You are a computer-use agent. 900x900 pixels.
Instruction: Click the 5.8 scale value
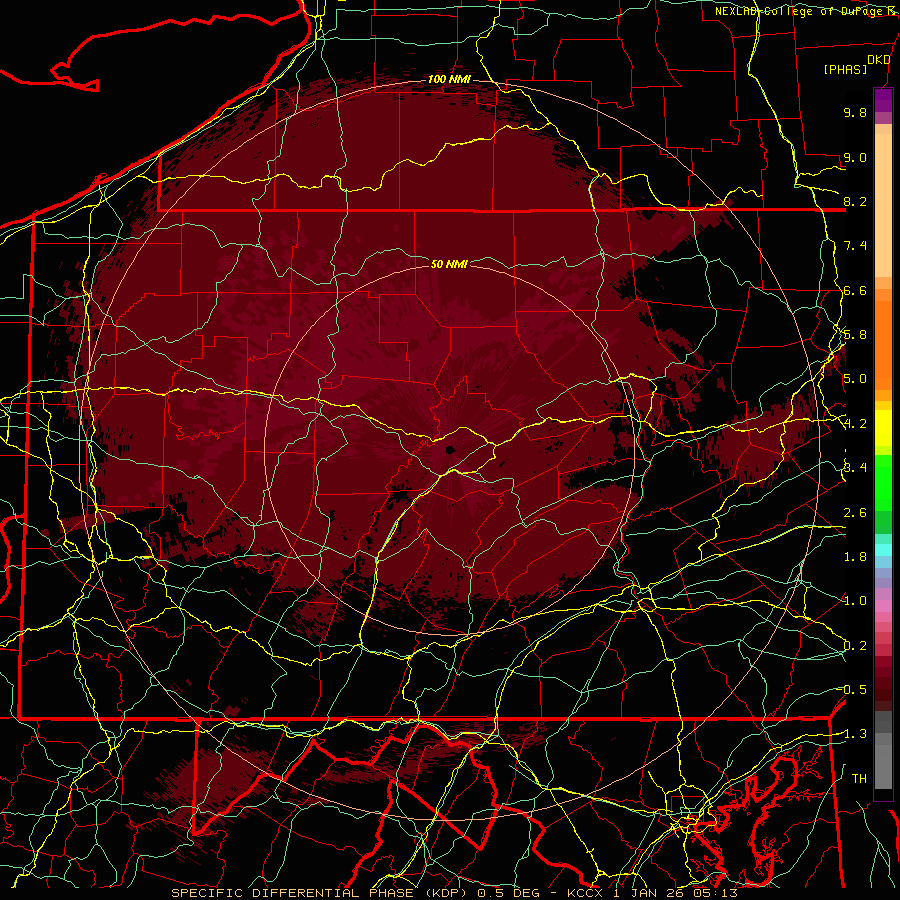coord(855,335)
